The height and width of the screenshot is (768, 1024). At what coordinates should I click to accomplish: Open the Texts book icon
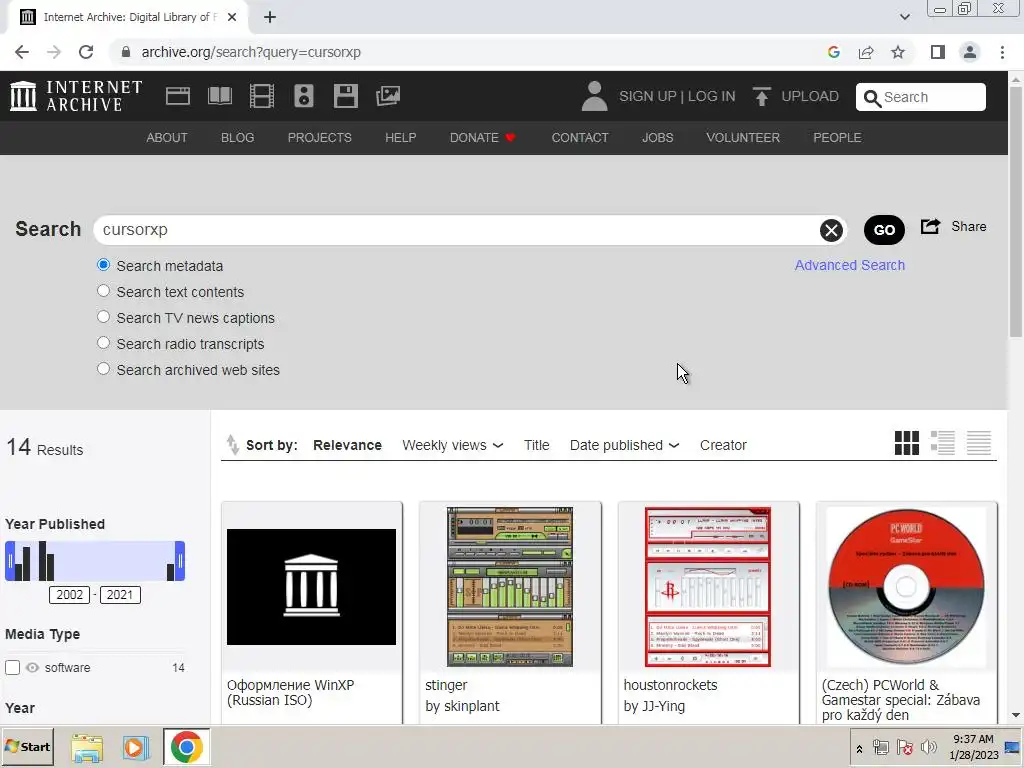pos(219,96)
